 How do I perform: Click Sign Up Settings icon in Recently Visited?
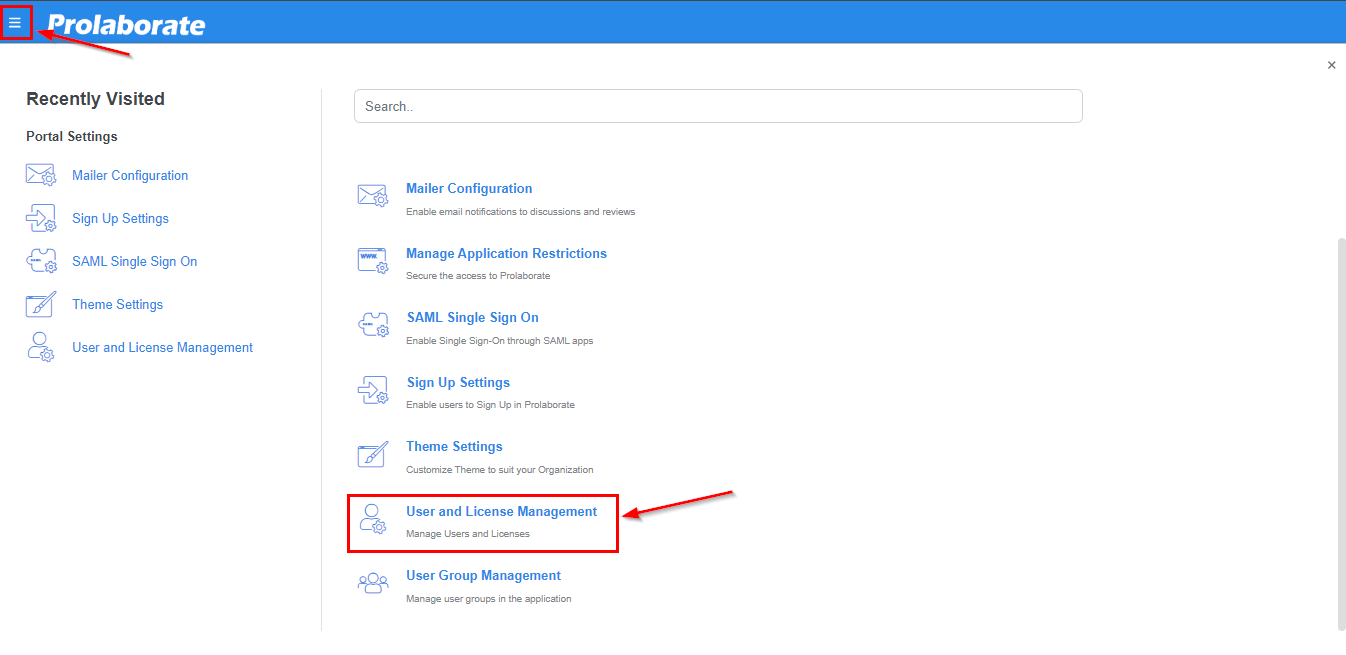pyautogui.click(x=40, y=218)
